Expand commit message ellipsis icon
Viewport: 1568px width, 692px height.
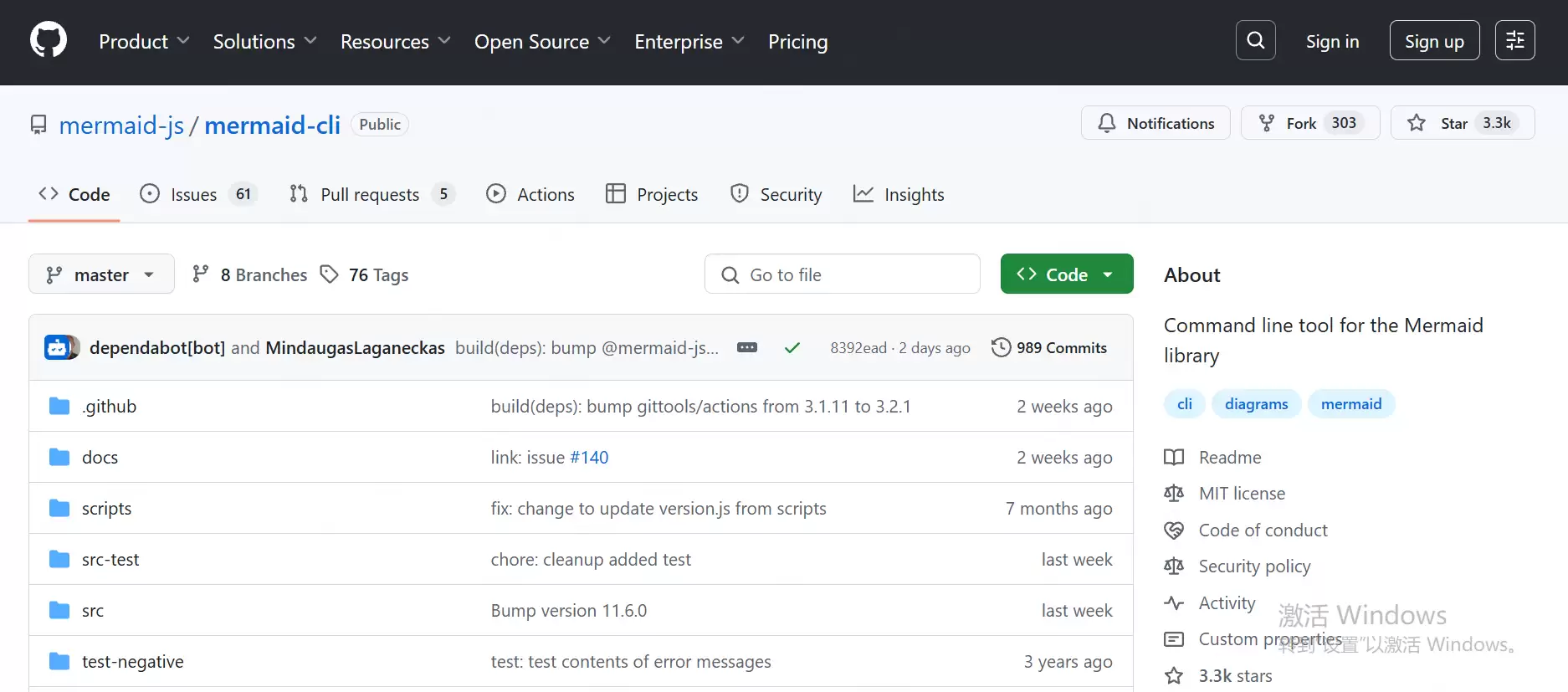tap(747, 347)
